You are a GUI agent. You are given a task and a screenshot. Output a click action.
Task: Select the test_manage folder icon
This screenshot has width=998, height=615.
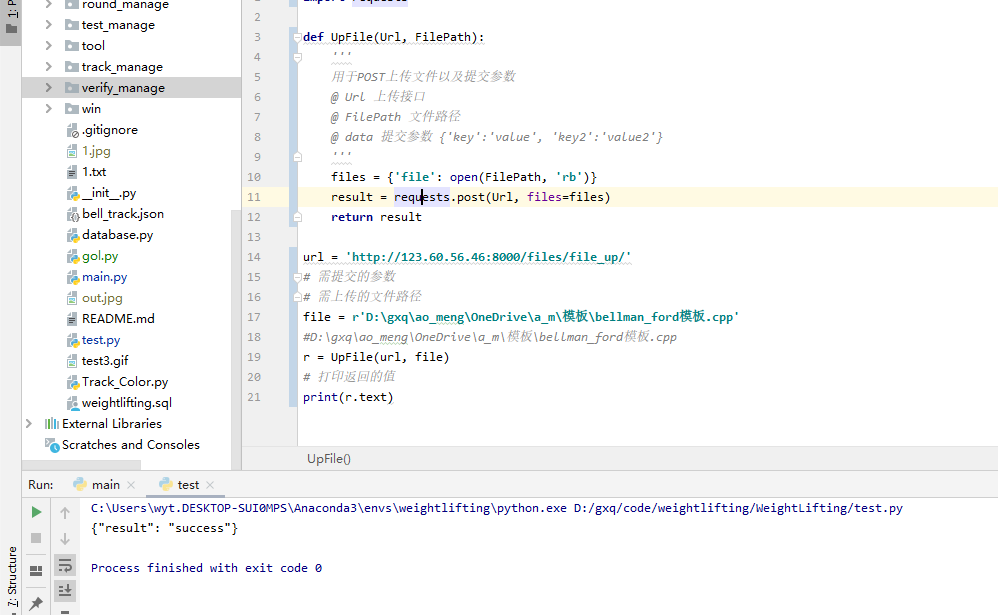click(x=72, y=25)
